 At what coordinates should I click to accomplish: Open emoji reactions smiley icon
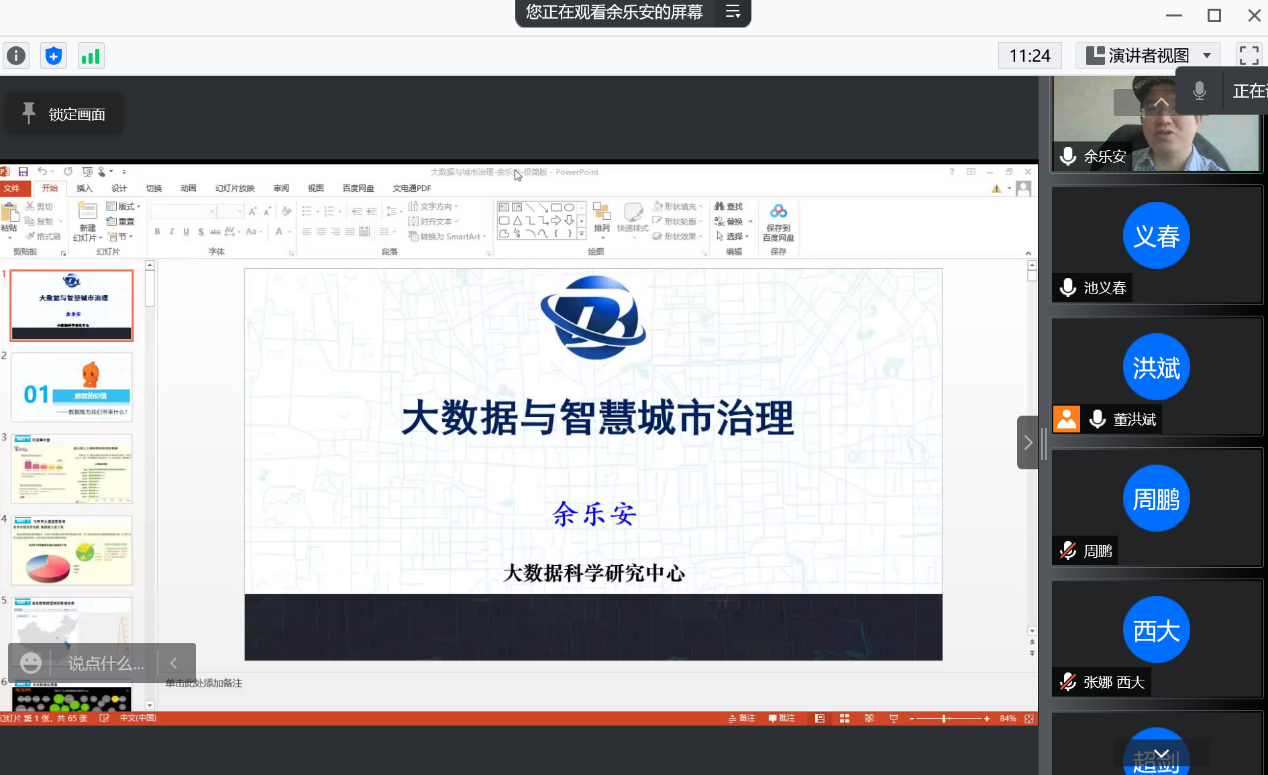point(31,663)
